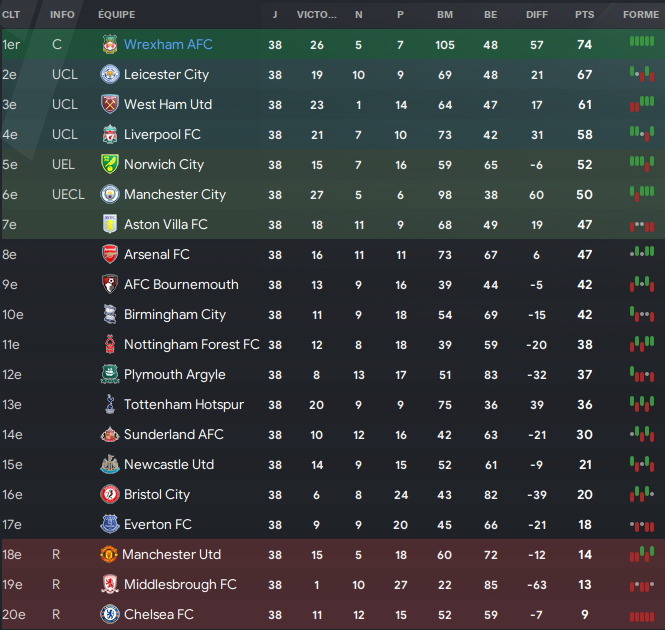Click the Everton FC badge icon
The image size is (665, 630).
pyautogui.click(x=110, y=525)
